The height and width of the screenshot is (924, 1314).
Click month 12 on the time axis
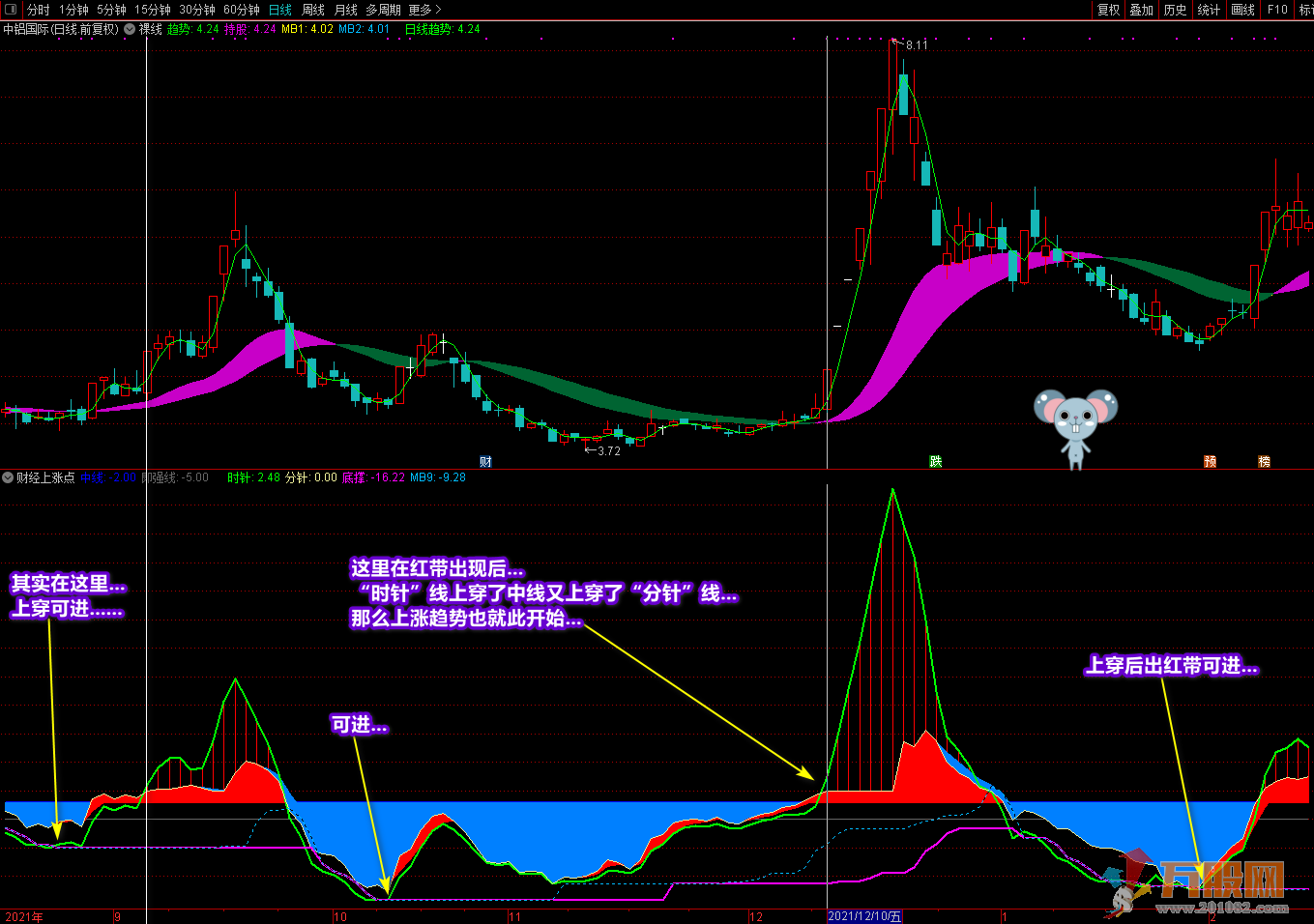tap(756, 917)
